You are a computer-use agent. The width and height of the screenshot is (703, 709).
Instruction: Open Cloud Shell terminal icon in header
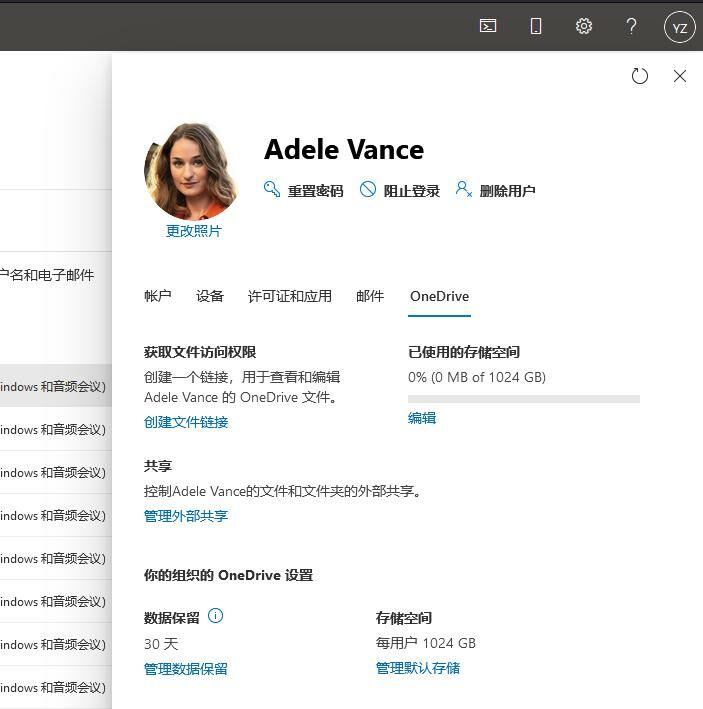click(x=488, y=27)
